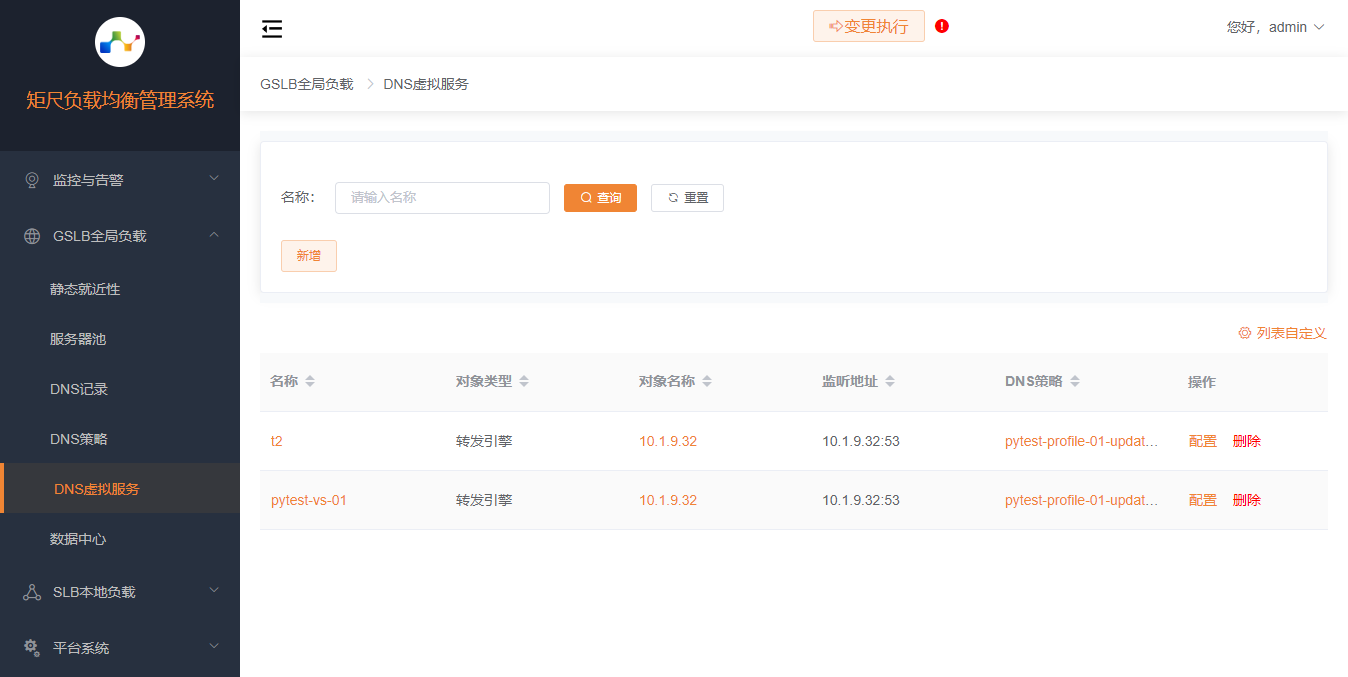Open the admin user dropdown

[x=1276, y=27]
